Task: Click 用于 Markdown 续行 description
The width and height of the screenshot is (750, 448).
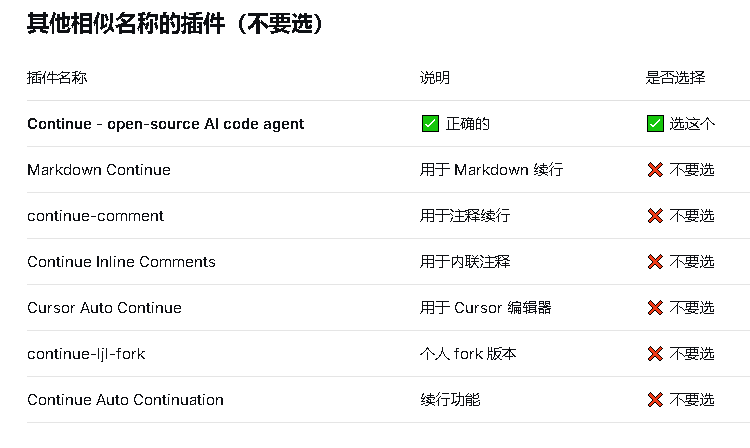Action: point(491,170)
